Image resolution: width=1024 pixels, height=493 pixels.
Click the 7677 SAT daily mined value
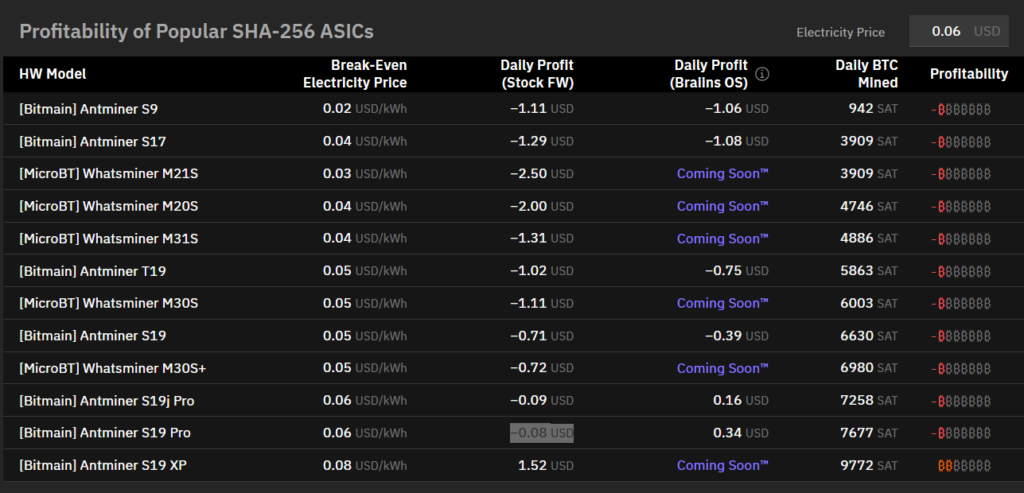869,433
